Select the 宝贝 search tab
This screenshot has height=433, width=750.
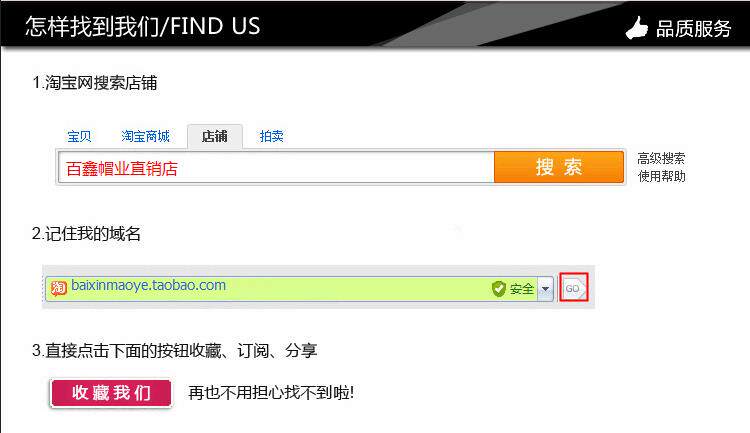79,136
